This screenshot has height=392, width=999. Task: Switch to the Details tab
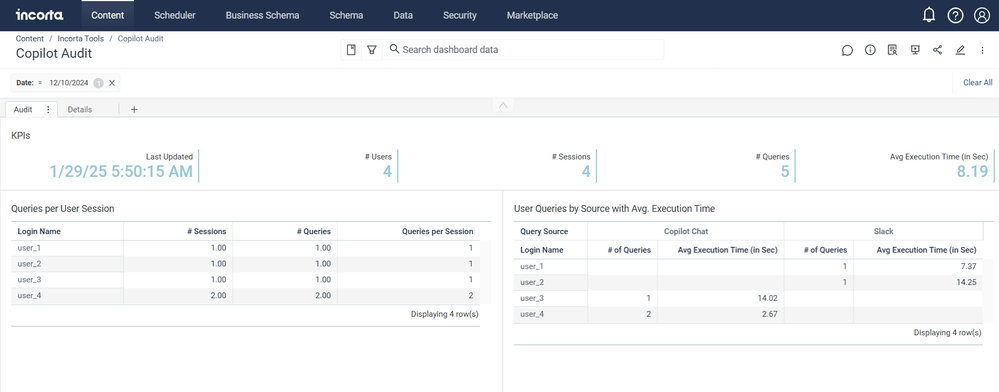(80, 110)
